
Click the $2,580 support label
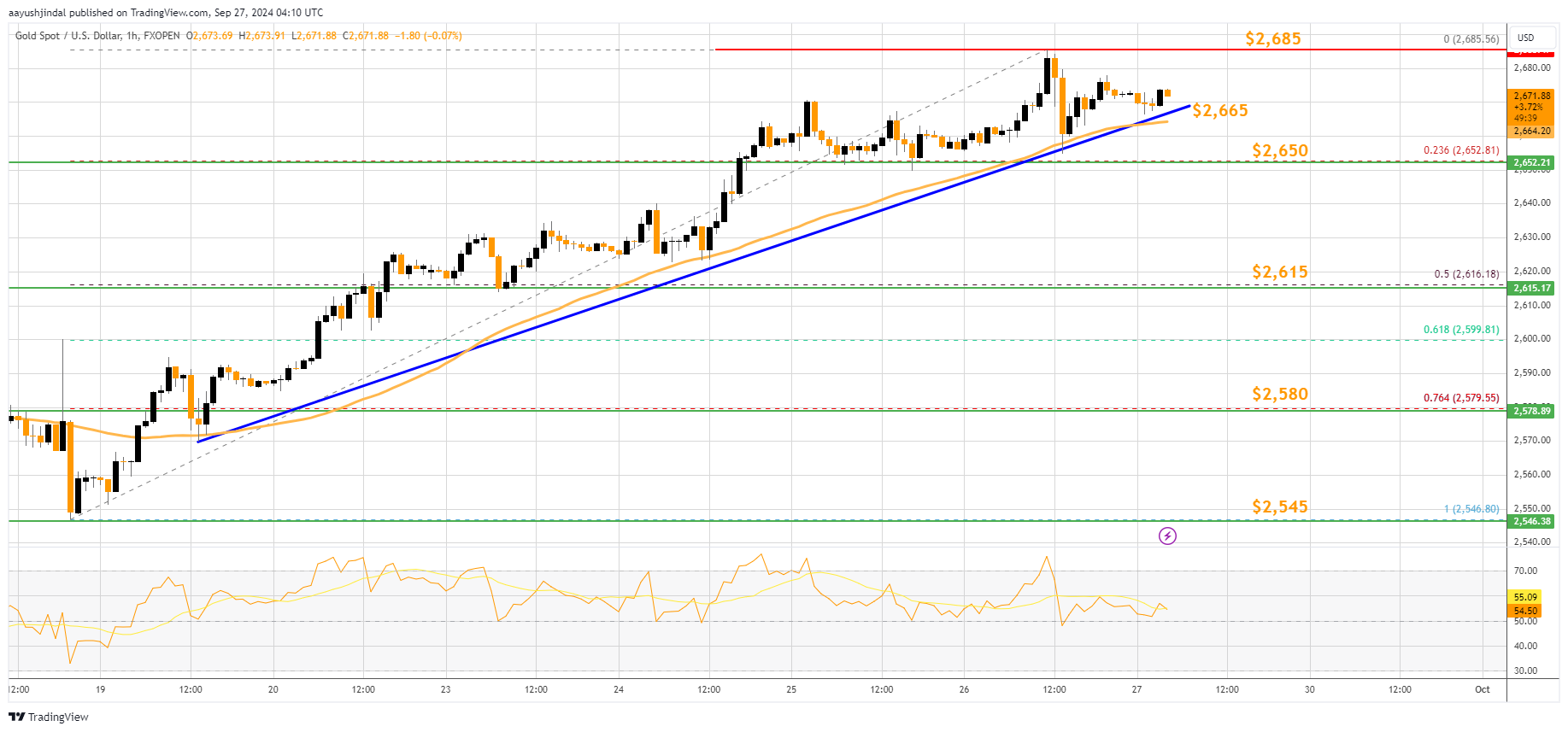point(1279,394)
